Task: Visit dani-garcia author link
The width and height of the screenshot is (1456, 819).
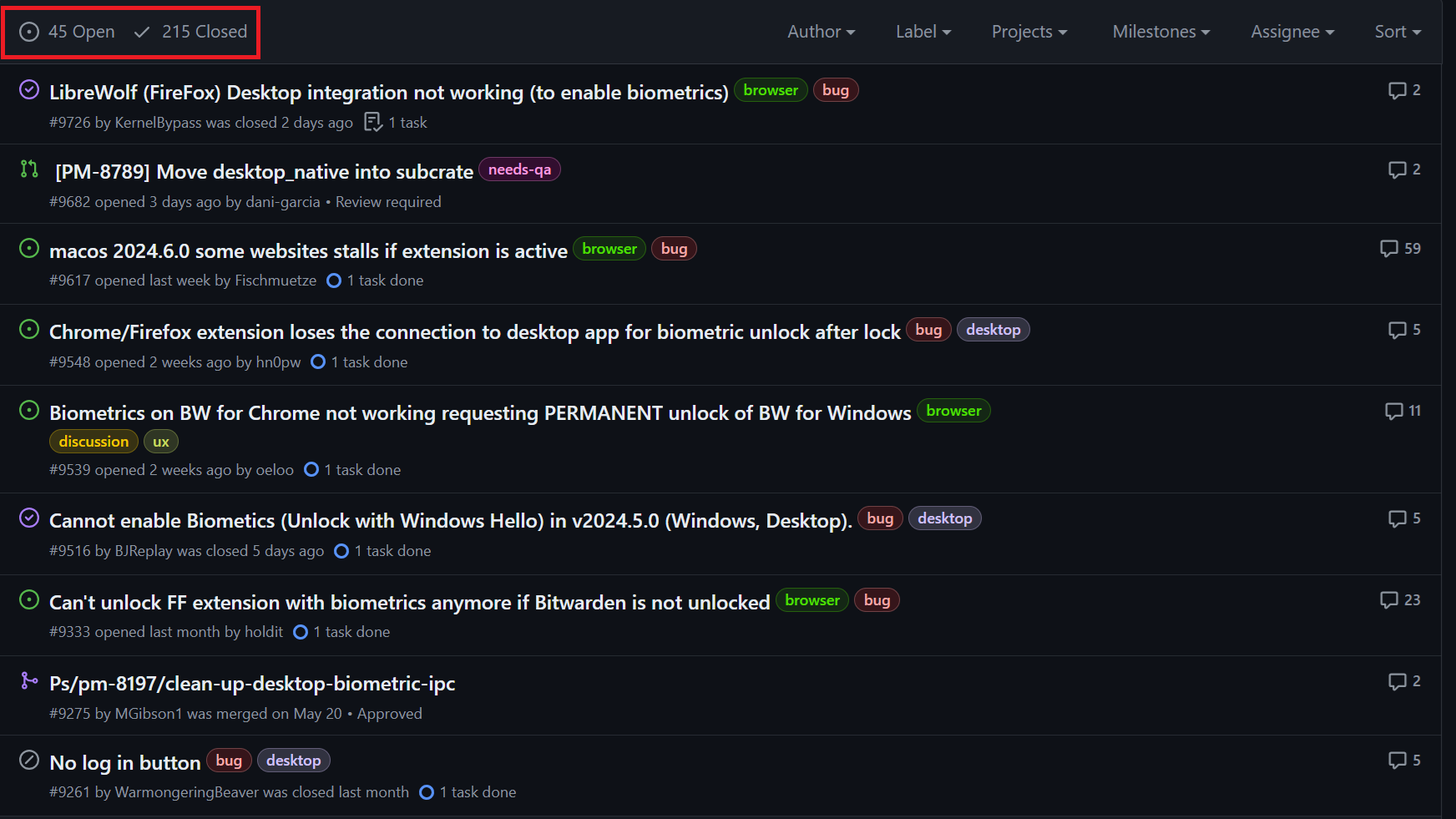Action: click(283, 202)
